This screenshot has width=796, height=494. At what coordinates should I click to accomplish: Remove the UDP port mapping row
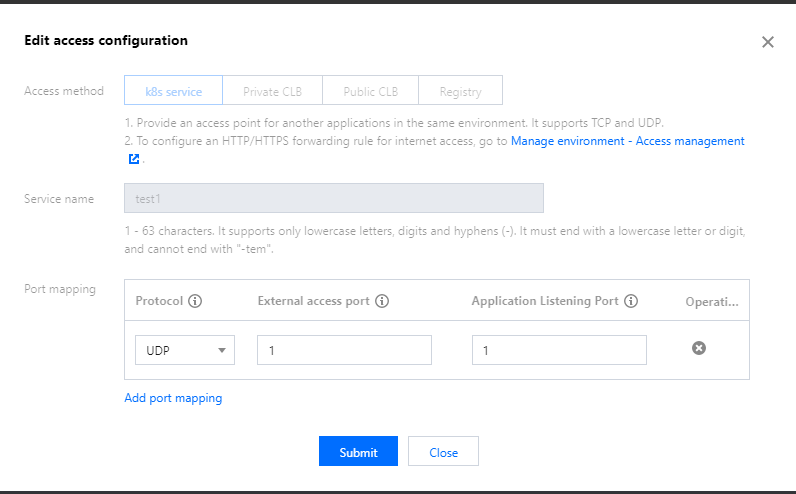tap(699, 348)
